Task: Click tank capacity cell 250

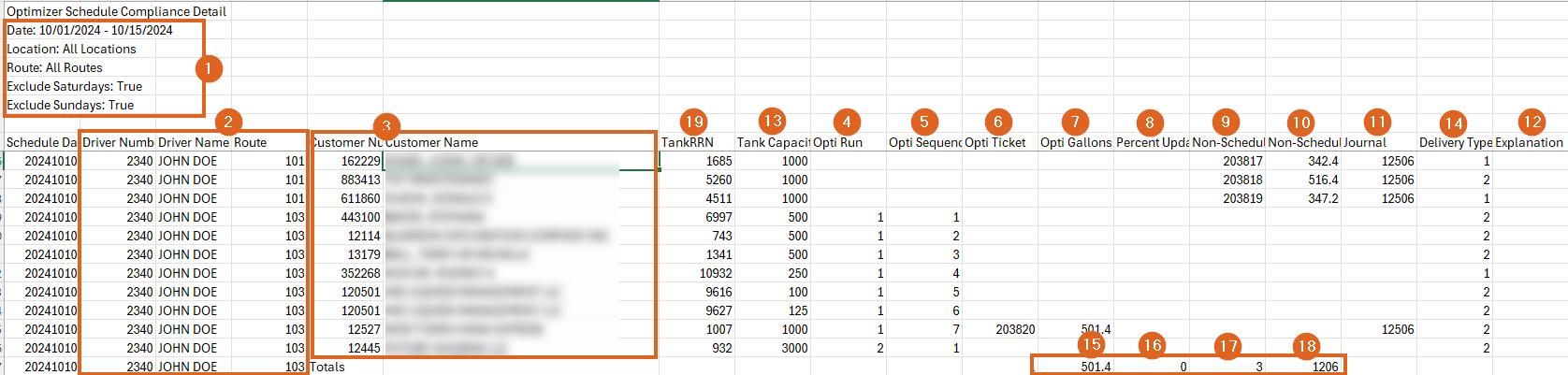Action: click(x=773, y=273)
